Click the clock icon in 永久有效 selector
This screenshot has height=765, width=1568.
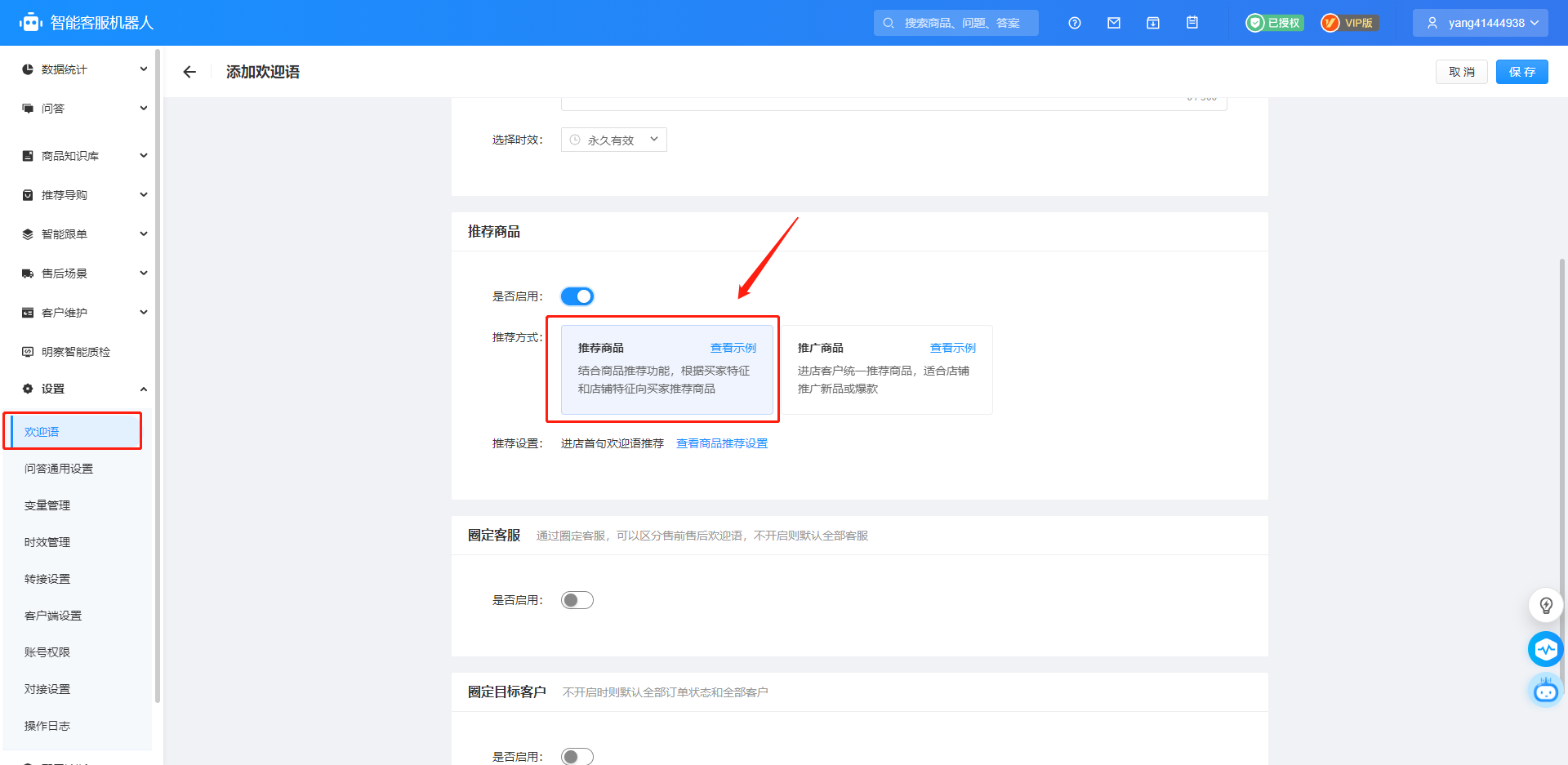[575, 140]
